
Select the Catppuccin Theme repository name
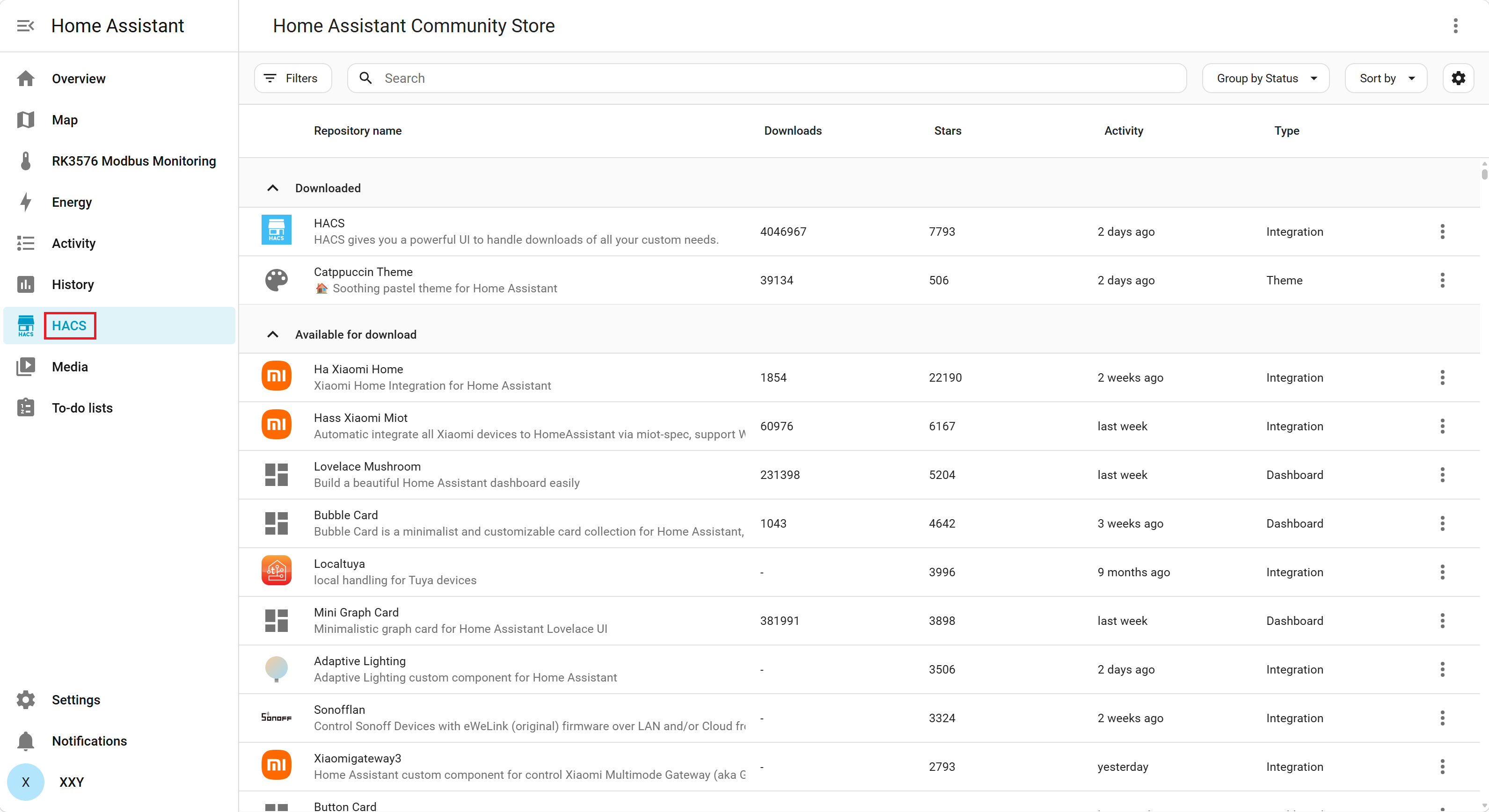(x=363, y=272)
